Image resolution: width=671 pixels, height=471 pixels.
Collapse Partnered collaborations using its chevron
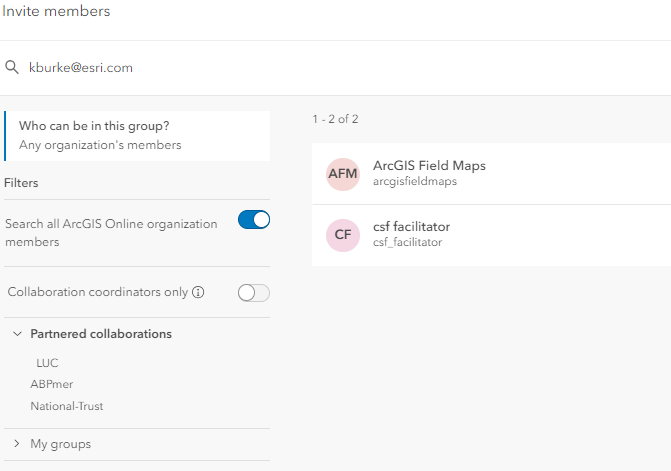click(x=18, y=334)
